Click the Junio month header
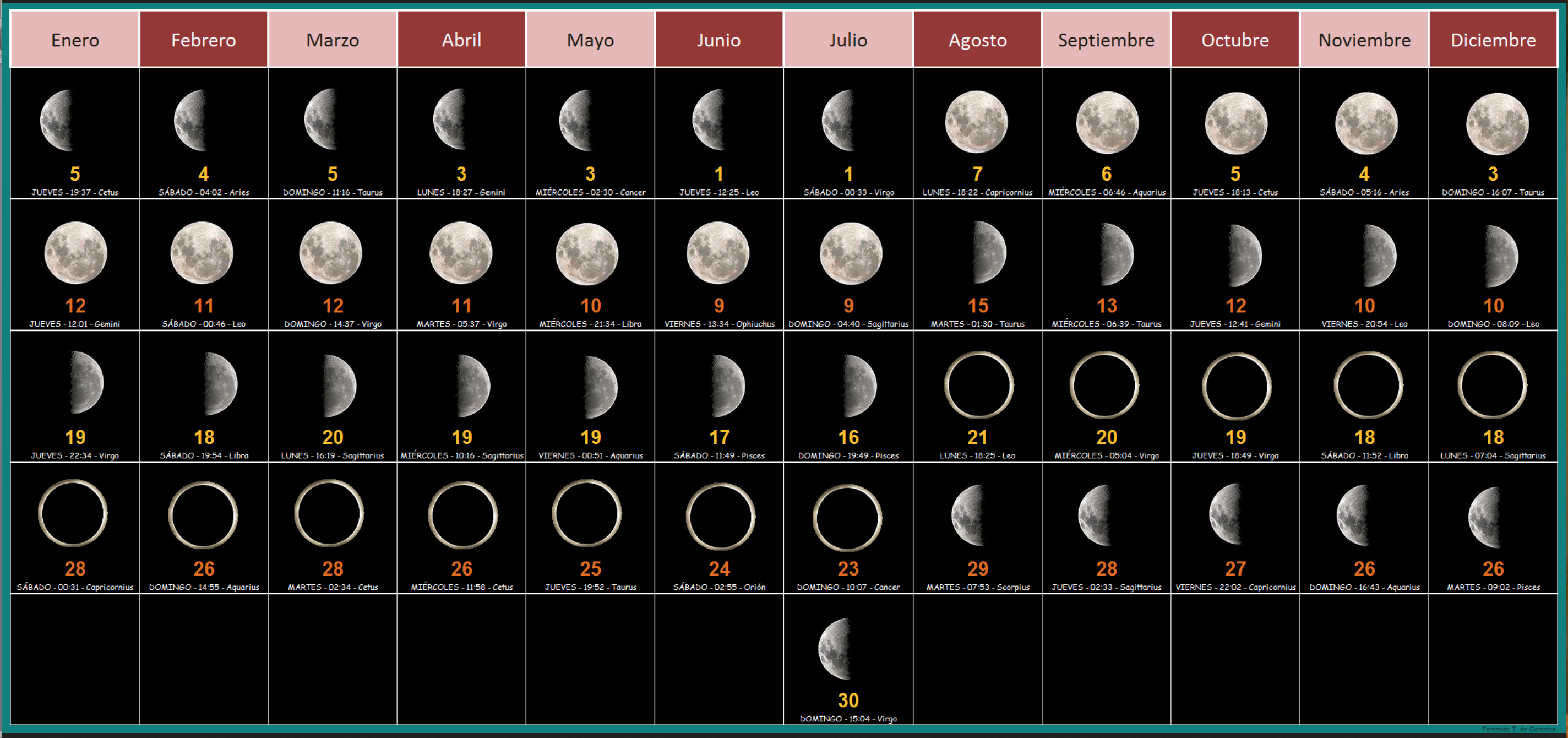The height and width of the screenshot is (738, 1568). pyautogui.click(x=719, y=39)
